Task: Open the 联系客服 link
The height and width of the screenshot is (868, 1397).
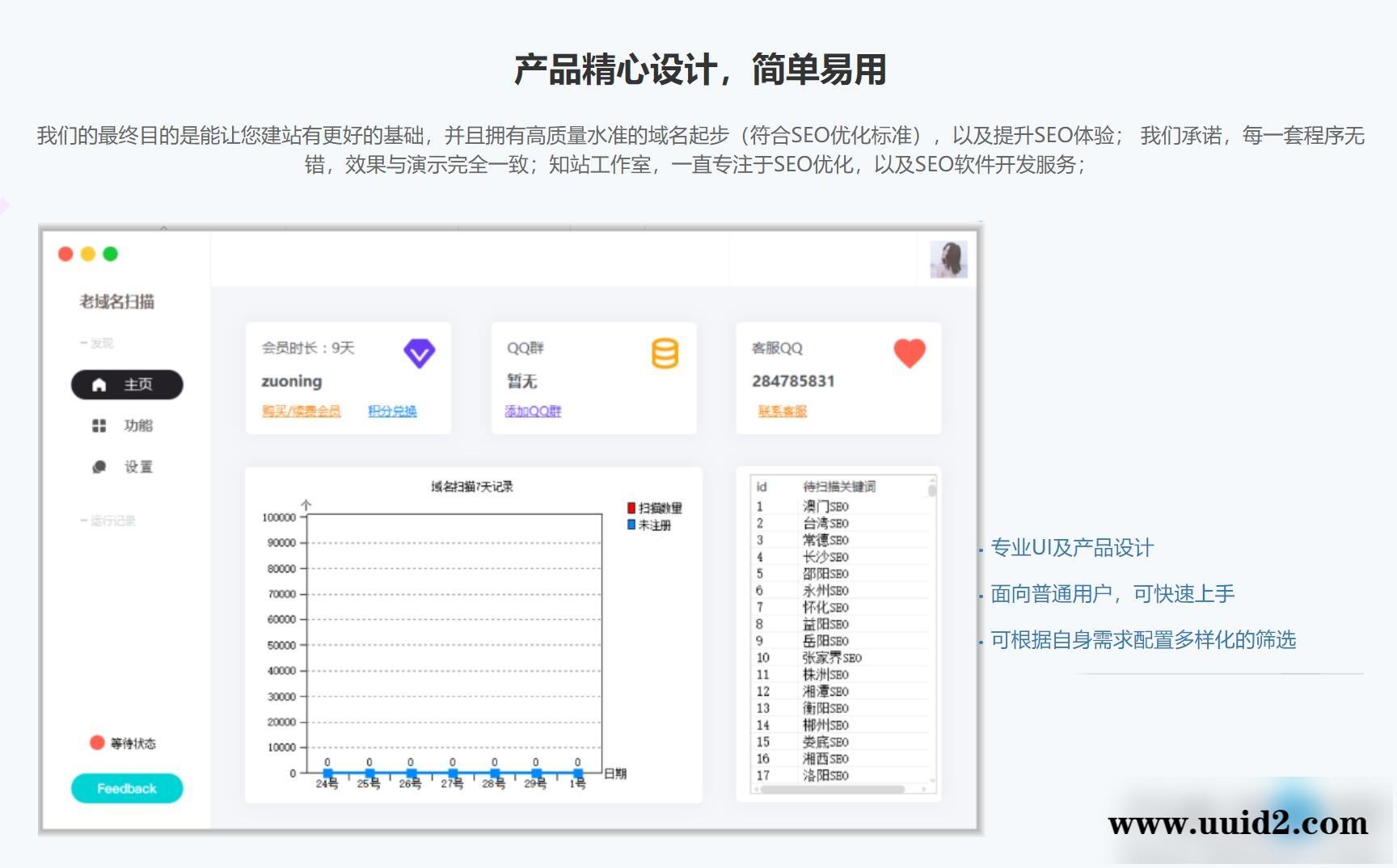Action: pyautogui.click(x=781, y=411)
